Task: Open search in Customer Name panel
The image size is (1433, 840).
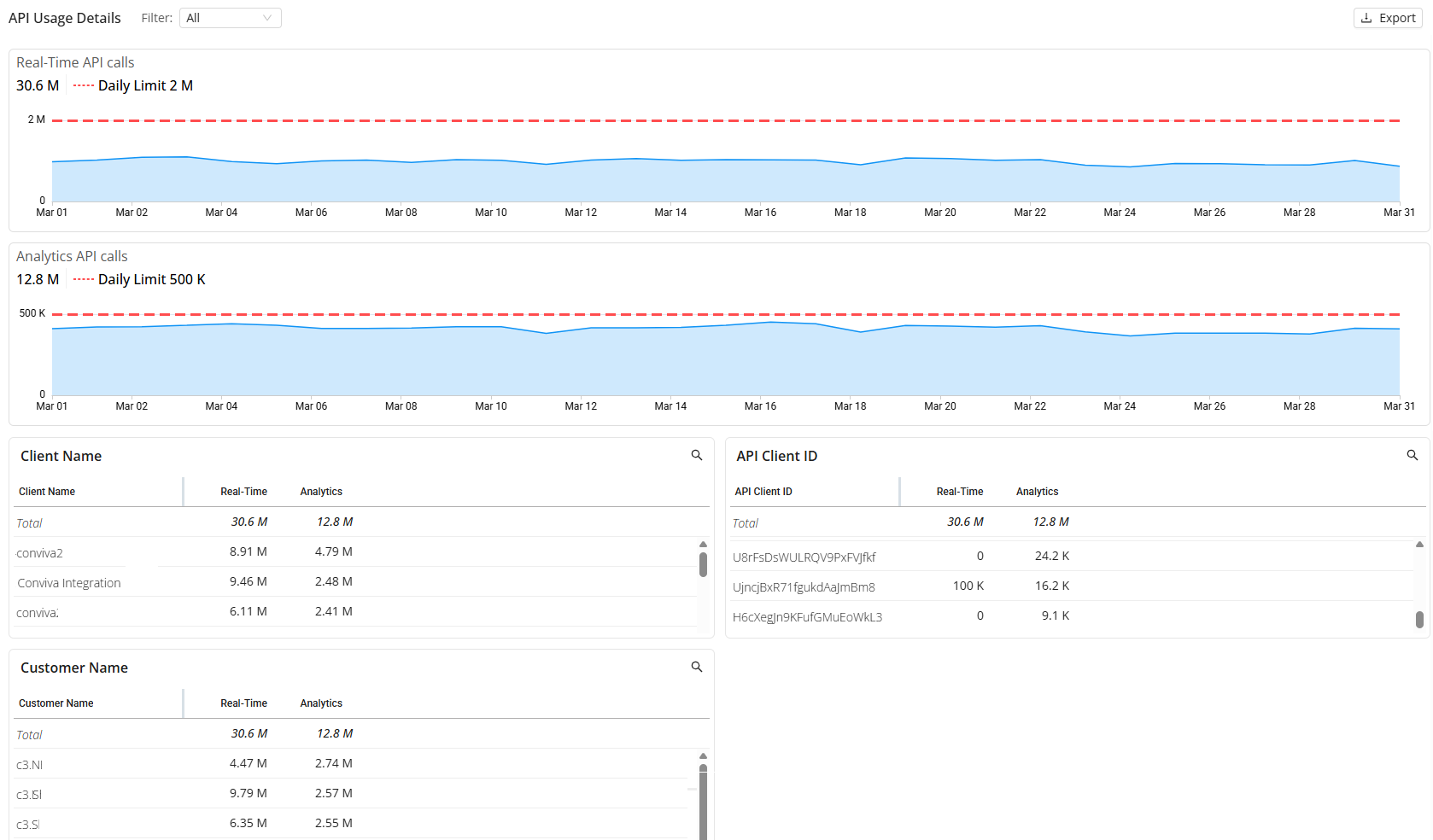Action: point(697,668)
